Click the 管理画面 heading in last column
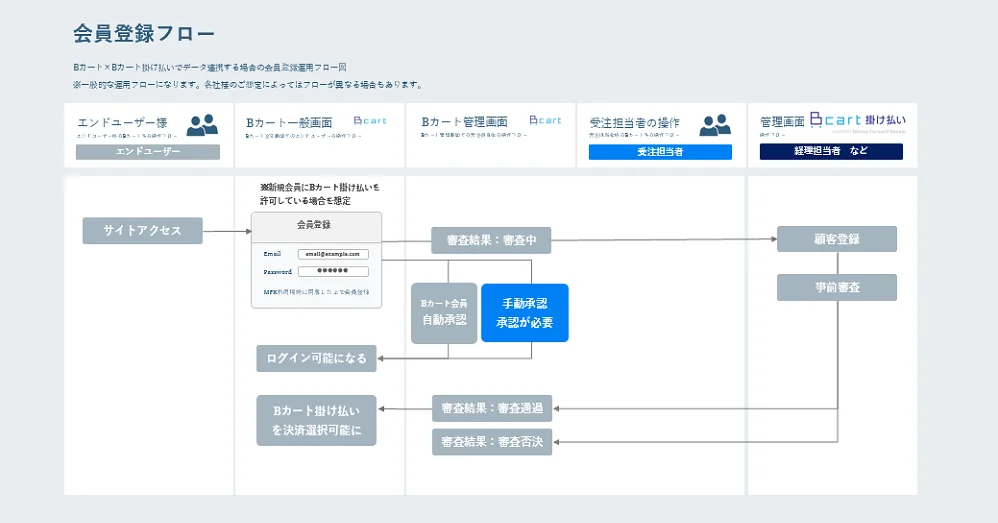This screenshot has width=998, height=523. pos(782,122)
